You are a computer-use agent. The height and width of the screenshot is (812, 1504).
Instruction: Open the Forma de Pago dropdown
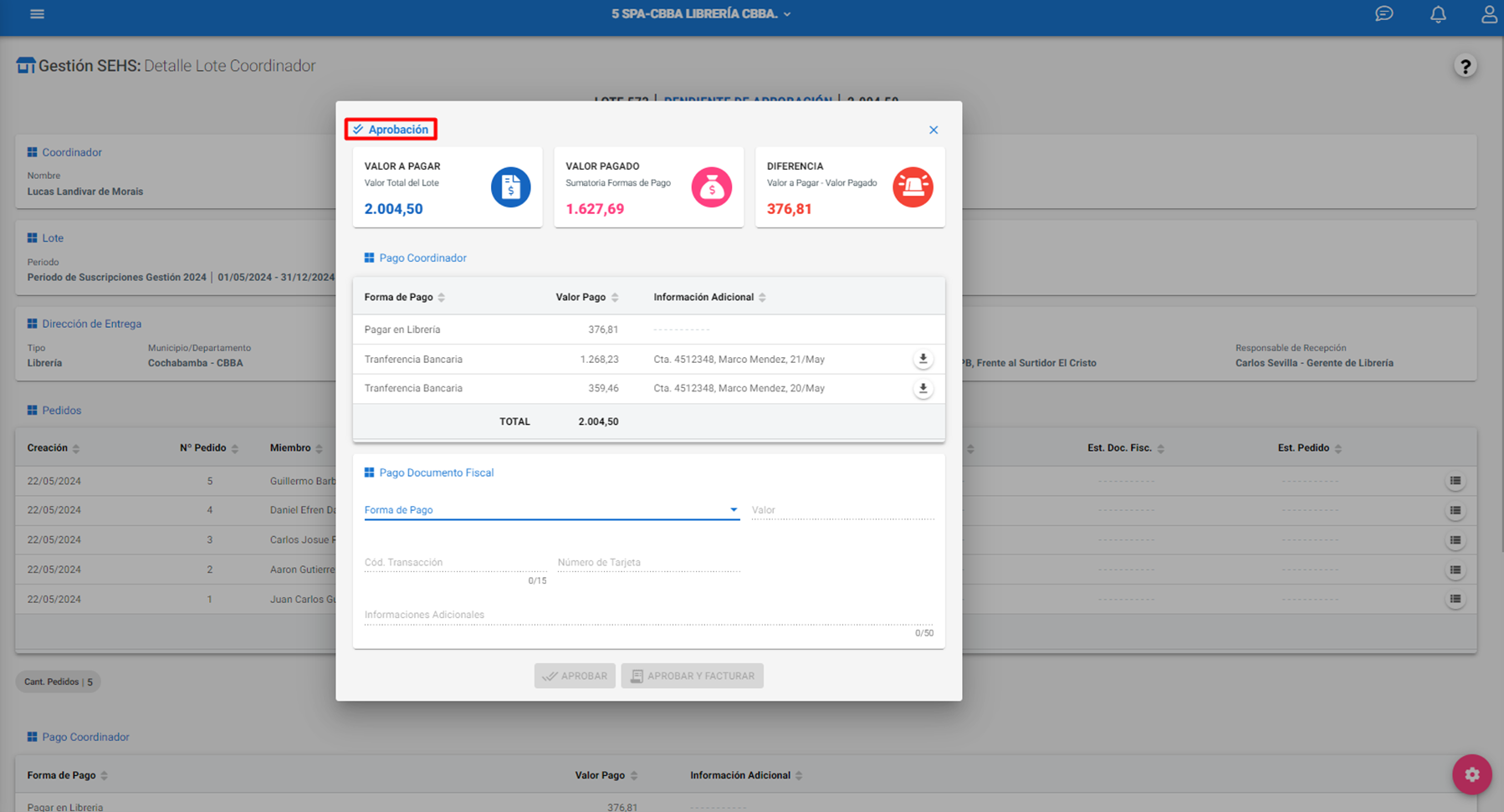coord(551,509)
